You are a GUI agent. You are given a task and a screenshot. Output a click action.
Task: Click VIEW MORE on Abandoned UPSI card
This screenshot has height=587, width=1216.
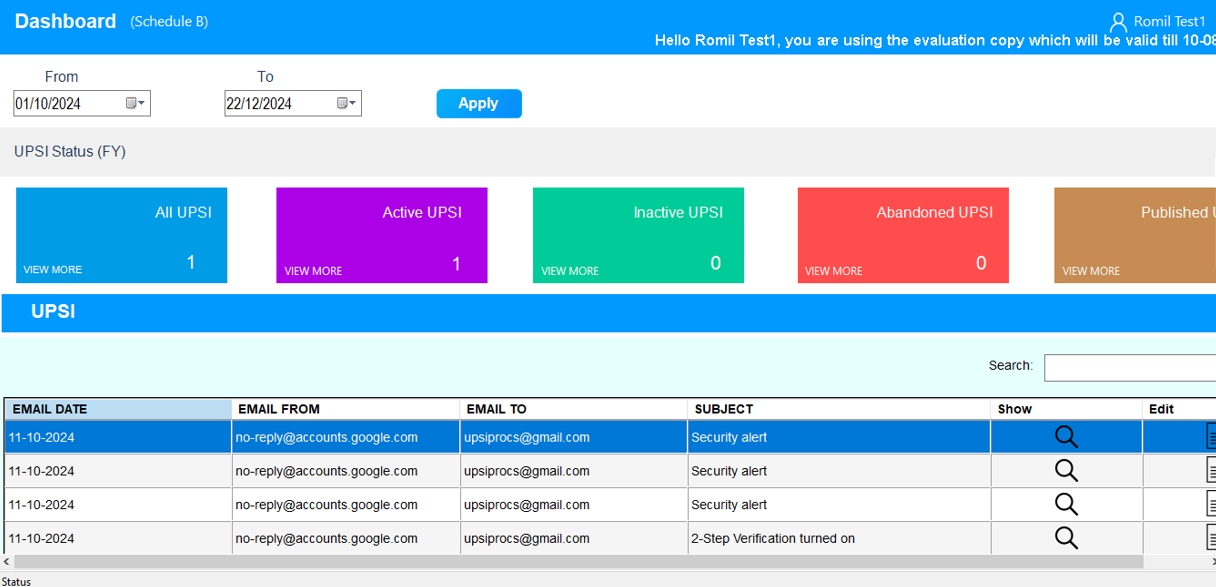coord(834,271)
